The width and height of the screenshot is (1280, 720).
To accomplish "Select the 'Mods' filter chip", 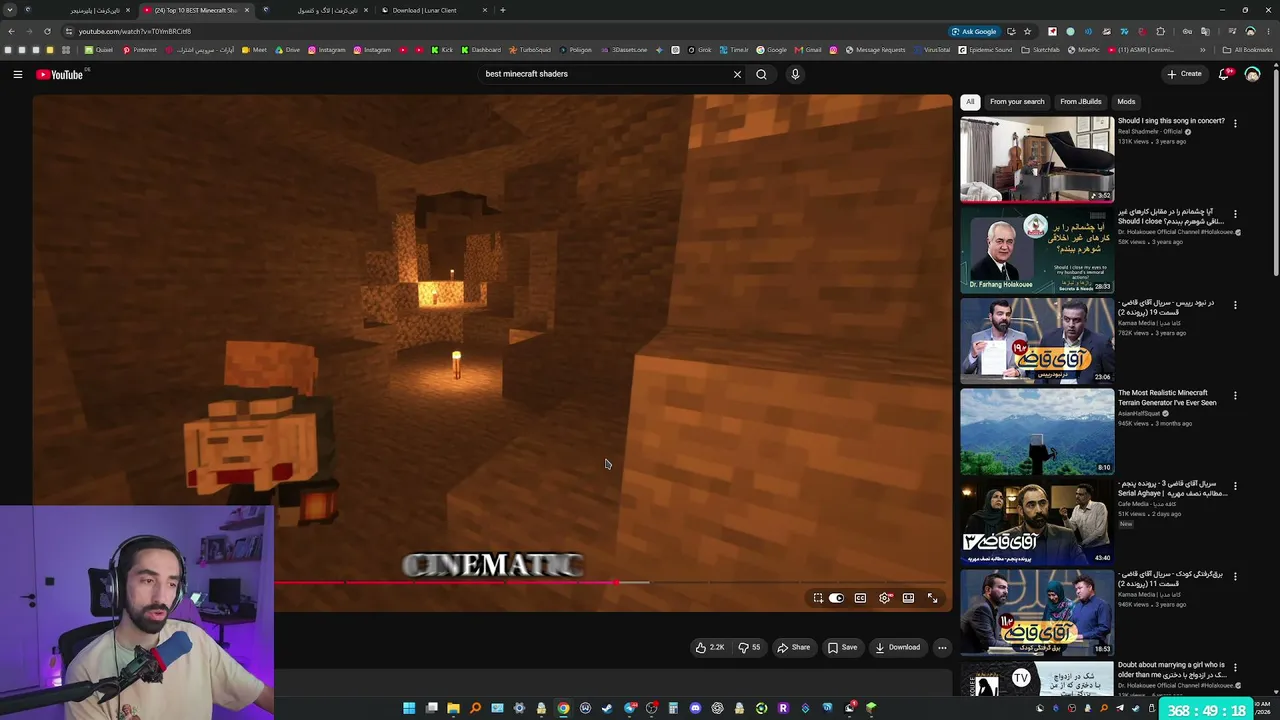I will [x=1126, y=101].
